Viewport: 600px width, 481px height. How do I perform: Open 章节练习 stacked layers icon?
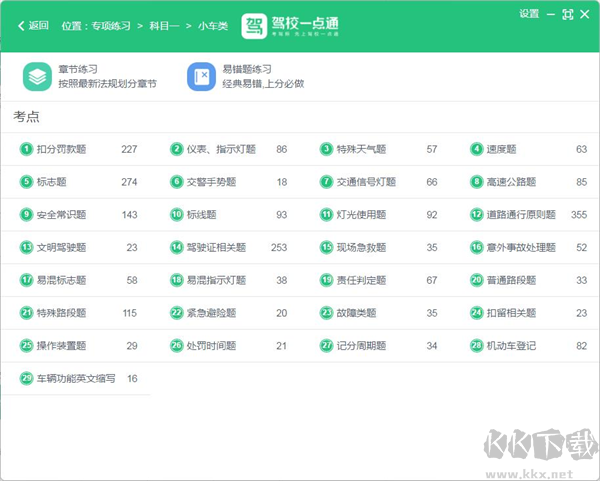point(37,77)
